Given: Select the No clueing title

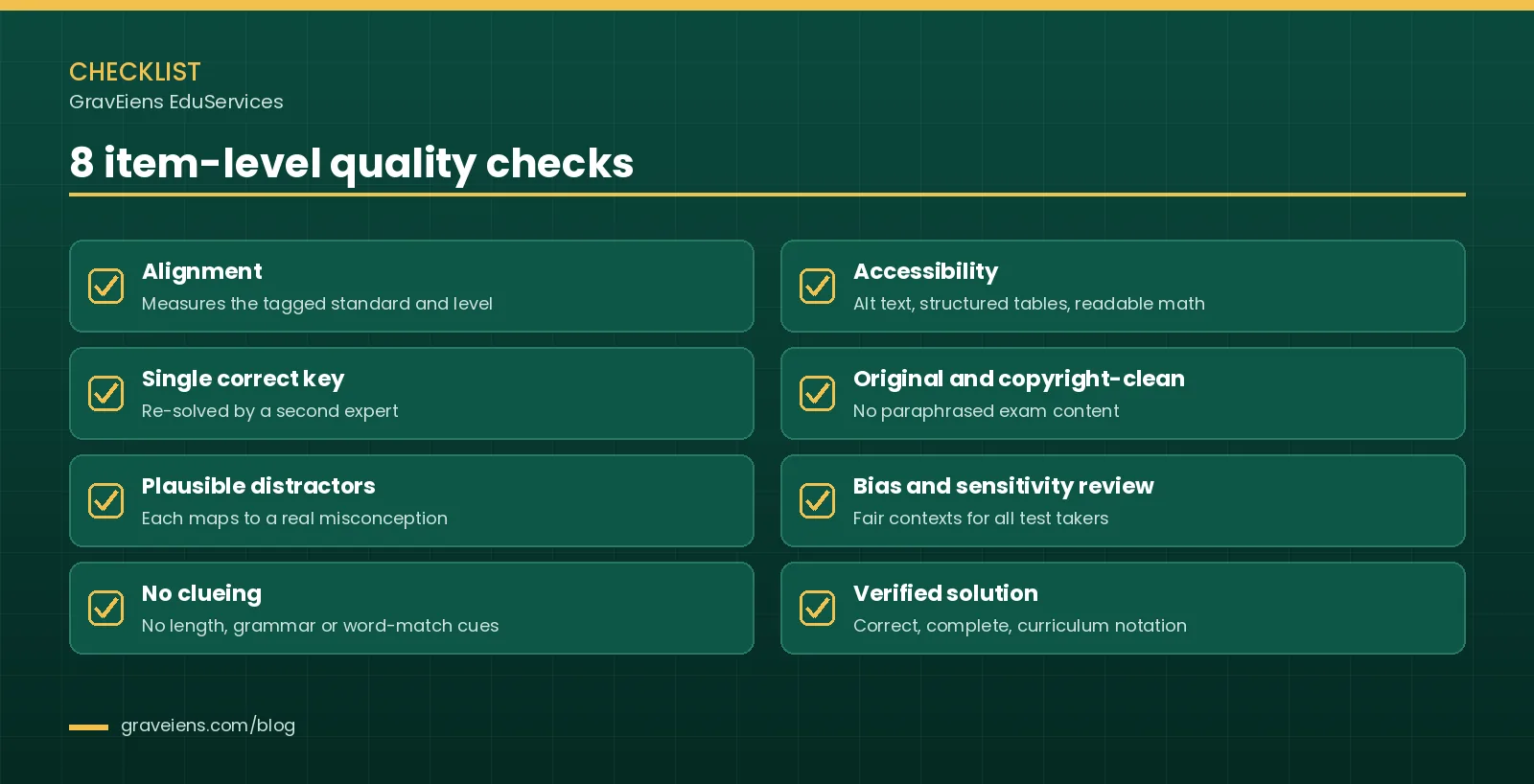Looking at the screenshot, I should 201,593.
